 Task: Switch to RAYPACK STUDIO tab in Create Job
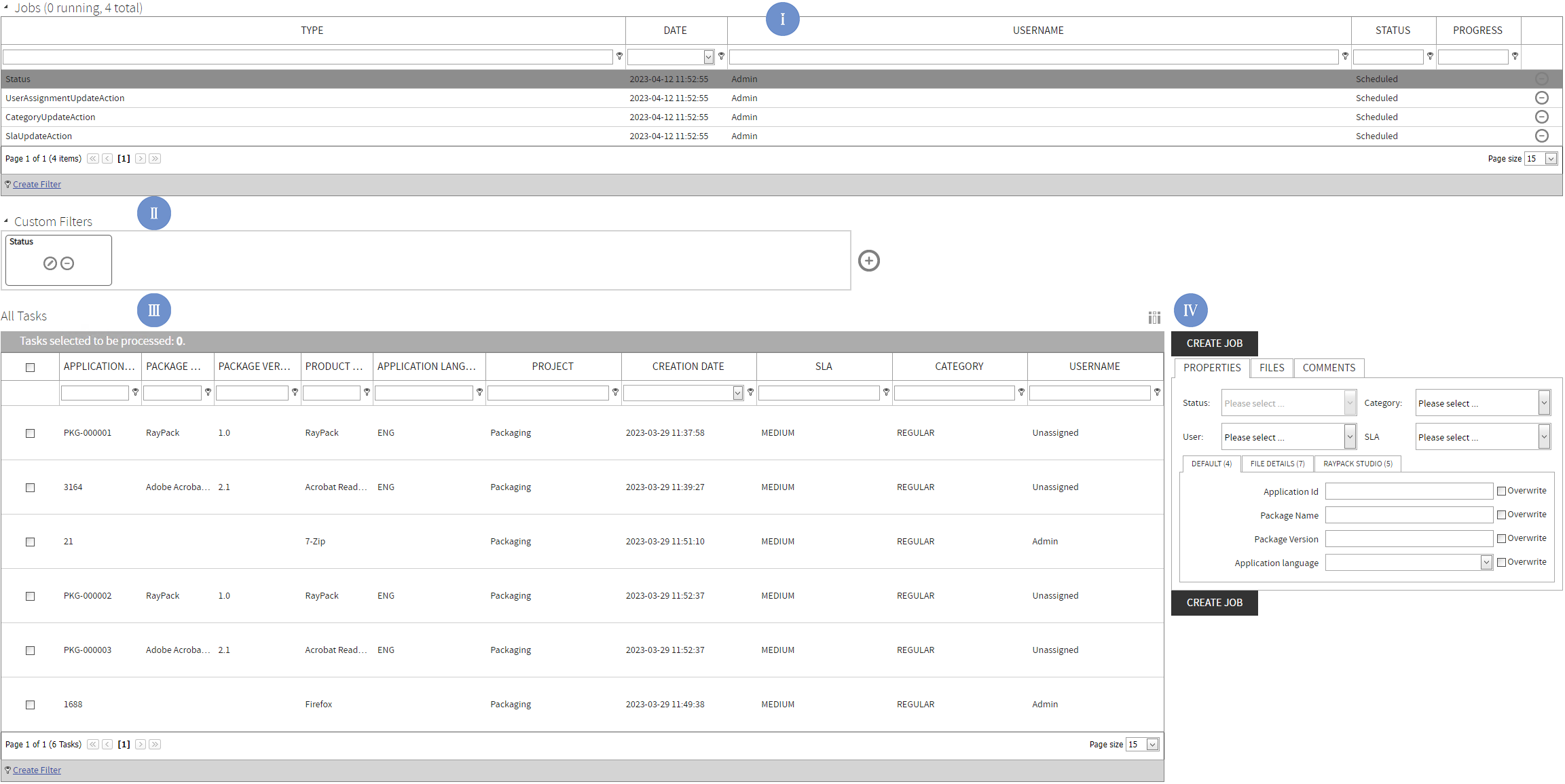click(x=1357, y=462)
